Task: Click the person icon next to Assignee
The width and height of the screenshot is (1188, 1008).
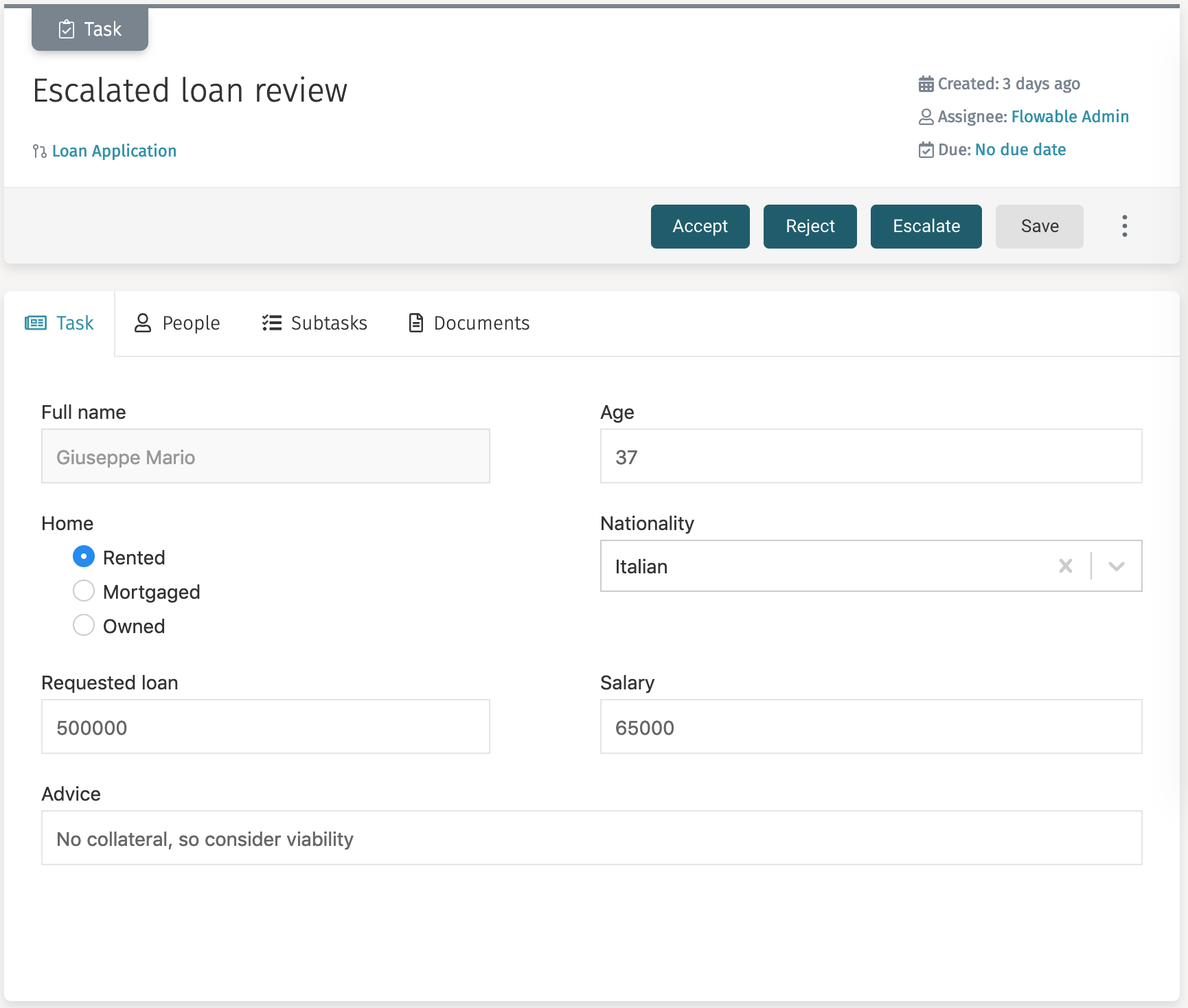Action: pyautogui.click(x=926, y=117)
